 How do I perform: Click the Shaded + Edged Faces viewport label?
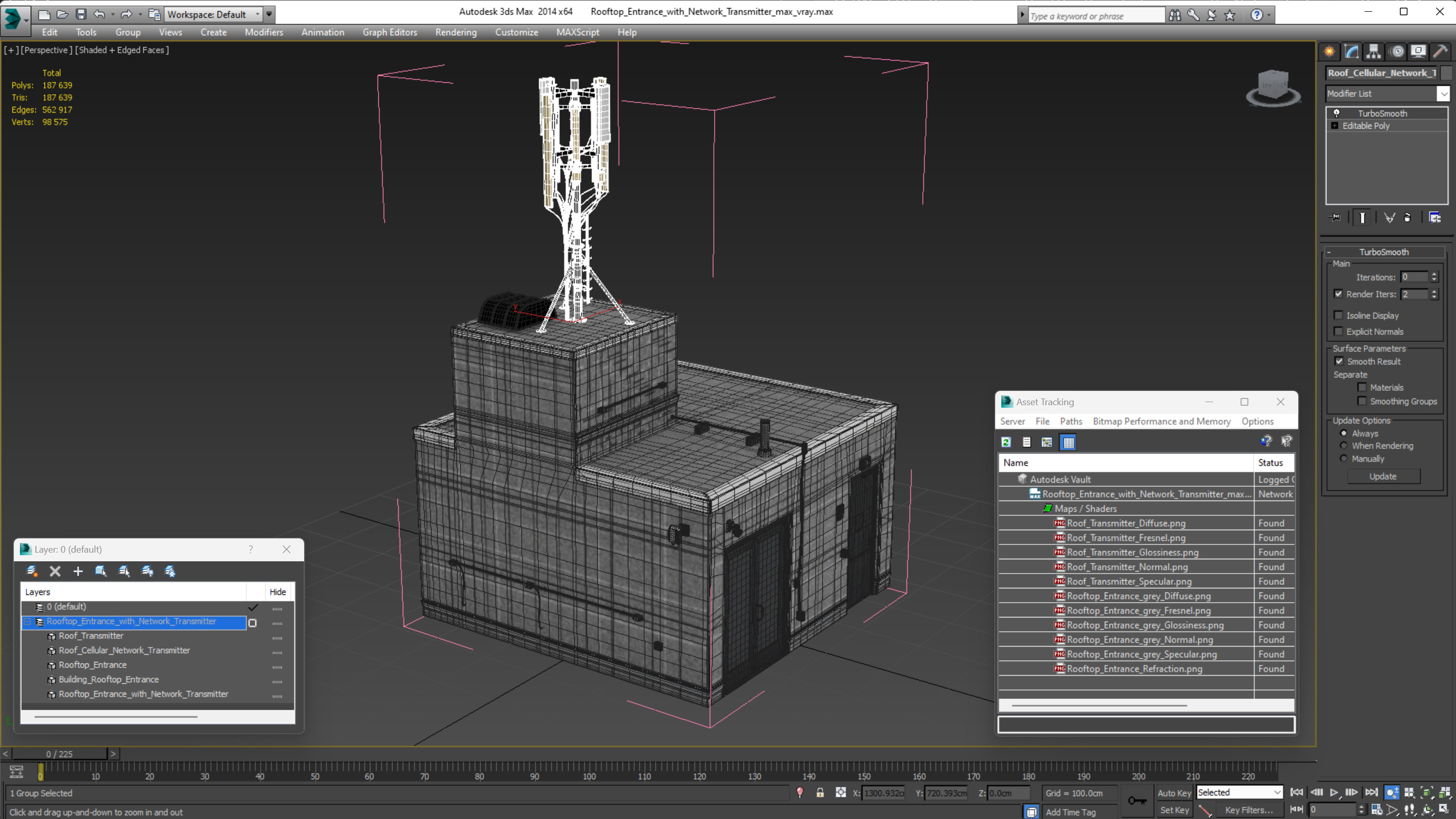tap(122, 49)
